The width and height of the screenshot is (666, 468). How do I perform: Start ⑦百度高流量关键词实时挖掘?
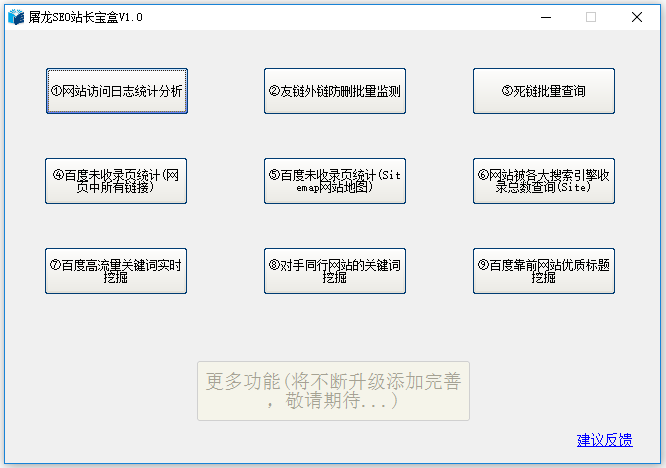pyautogui.click(x=116, y=271)
